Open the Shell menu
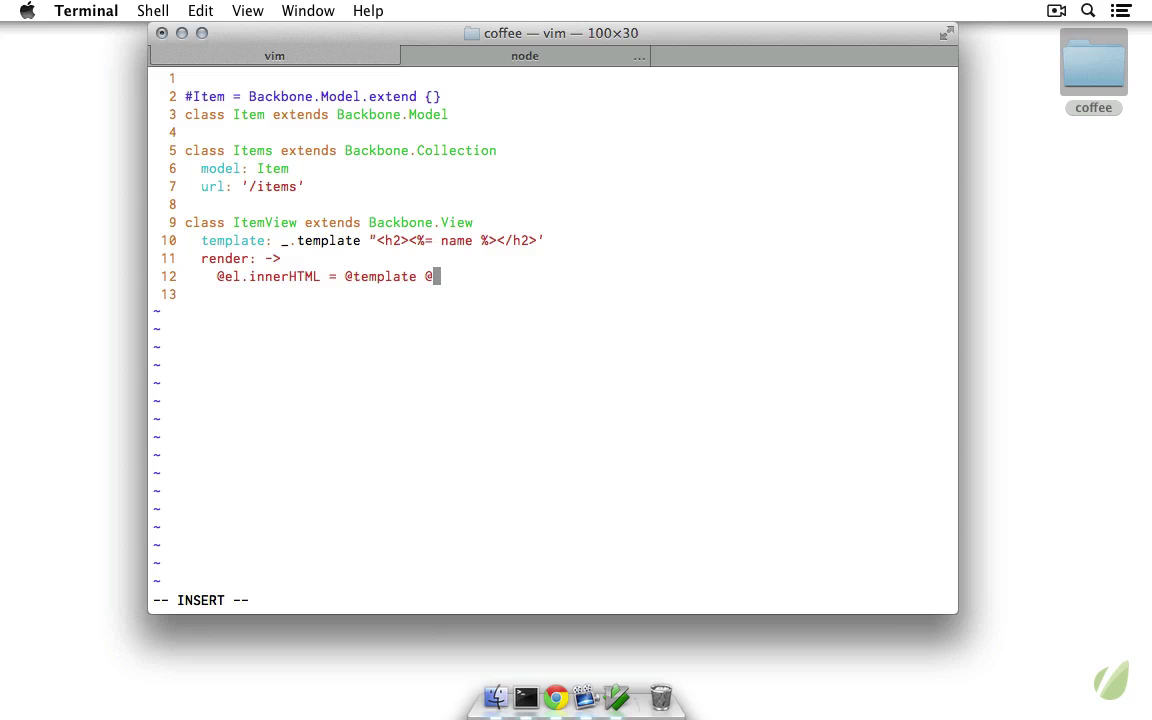 (x=153, y=11)
